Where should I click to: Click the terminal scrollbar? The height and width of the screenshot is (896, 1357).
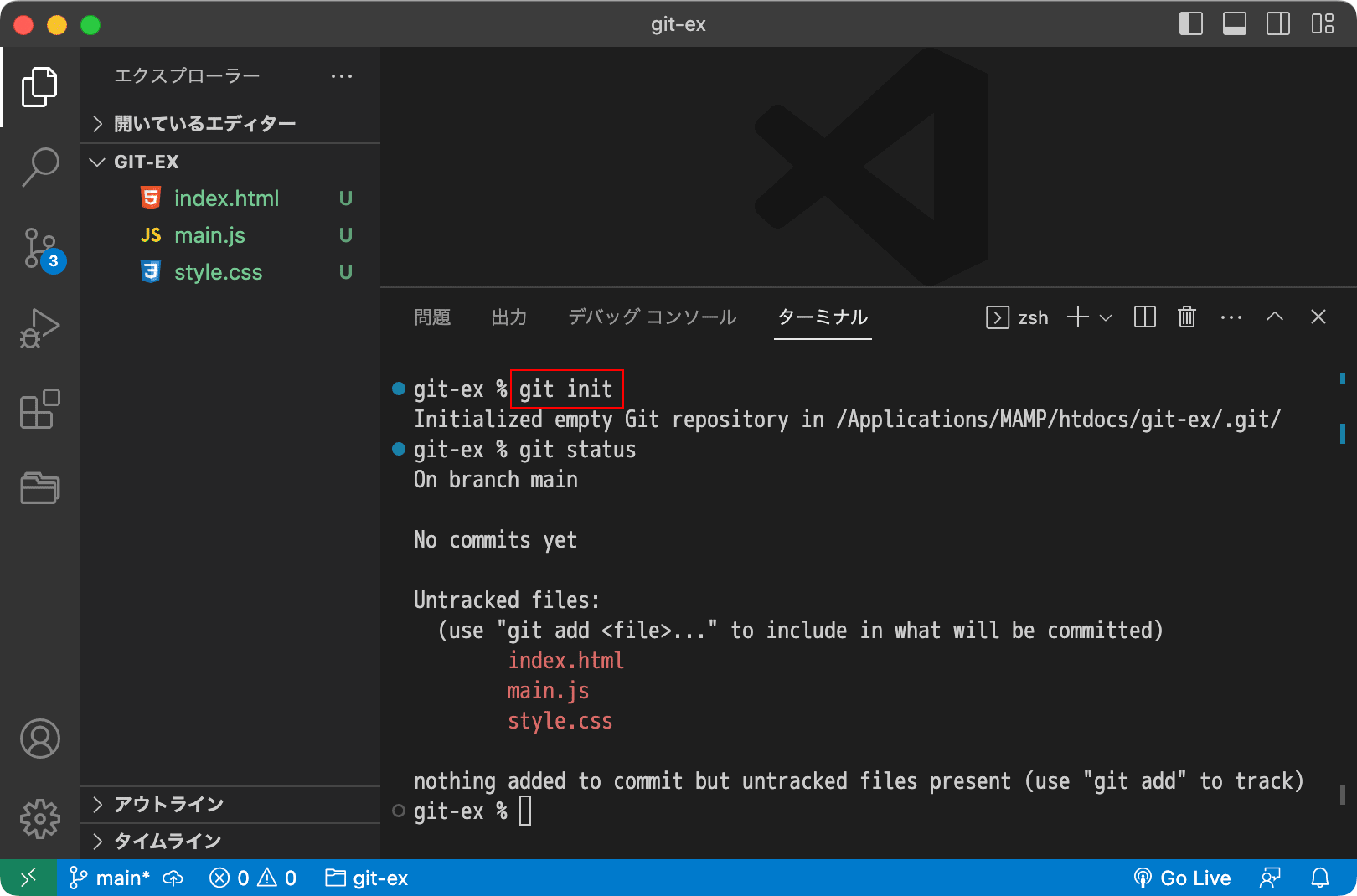point(1342,586)
